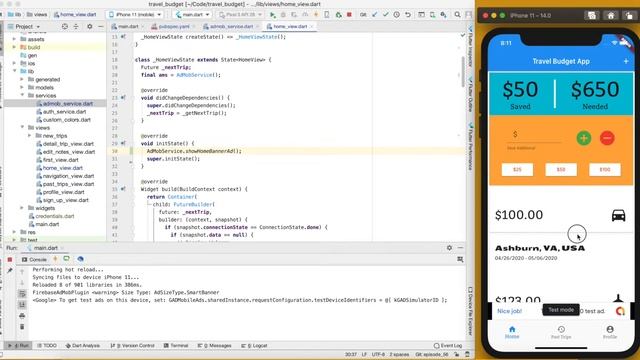Switch to admob_service.dart editor tab
The image size is (640, 360).
tap(230, 27)
